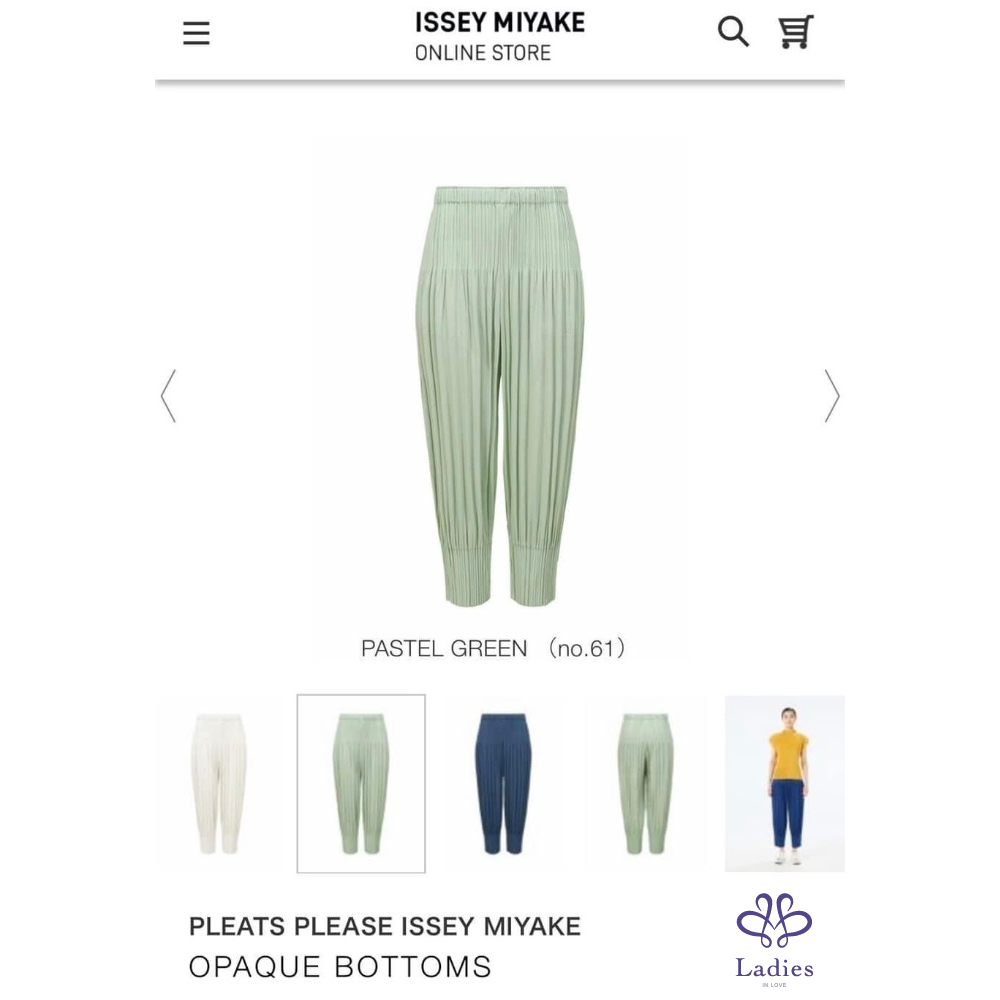The height and width of the screenshot is (1000, 1000).
Task: Click the Ladies in Love logo
Action: pyautogui.click(x=774, y=939)
